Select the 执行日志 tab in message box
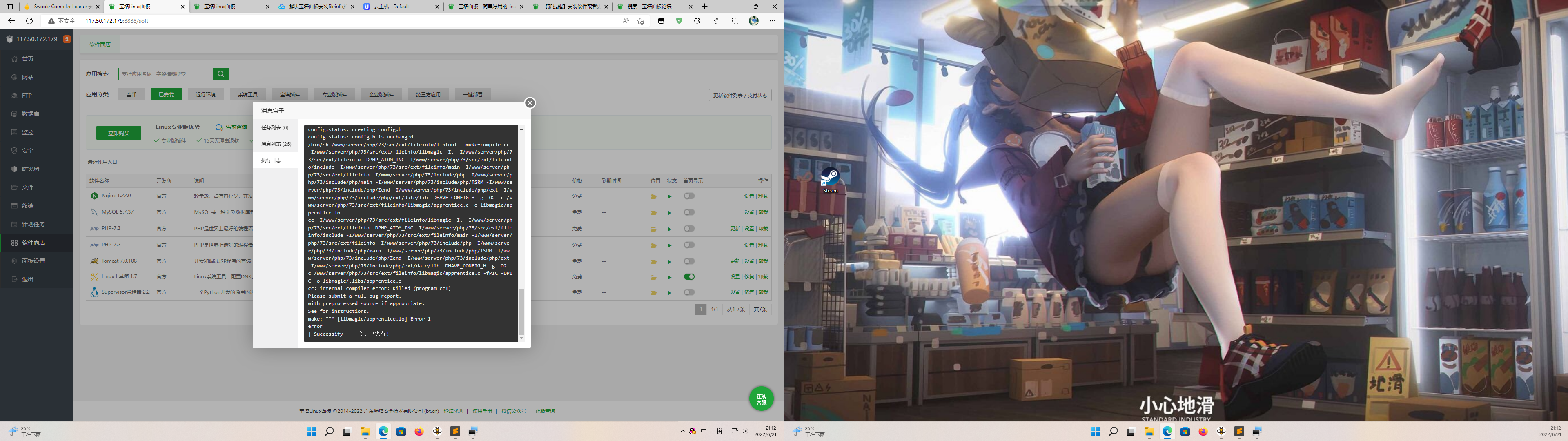The height and width of the screenshot is (441, 1568). 276,160
